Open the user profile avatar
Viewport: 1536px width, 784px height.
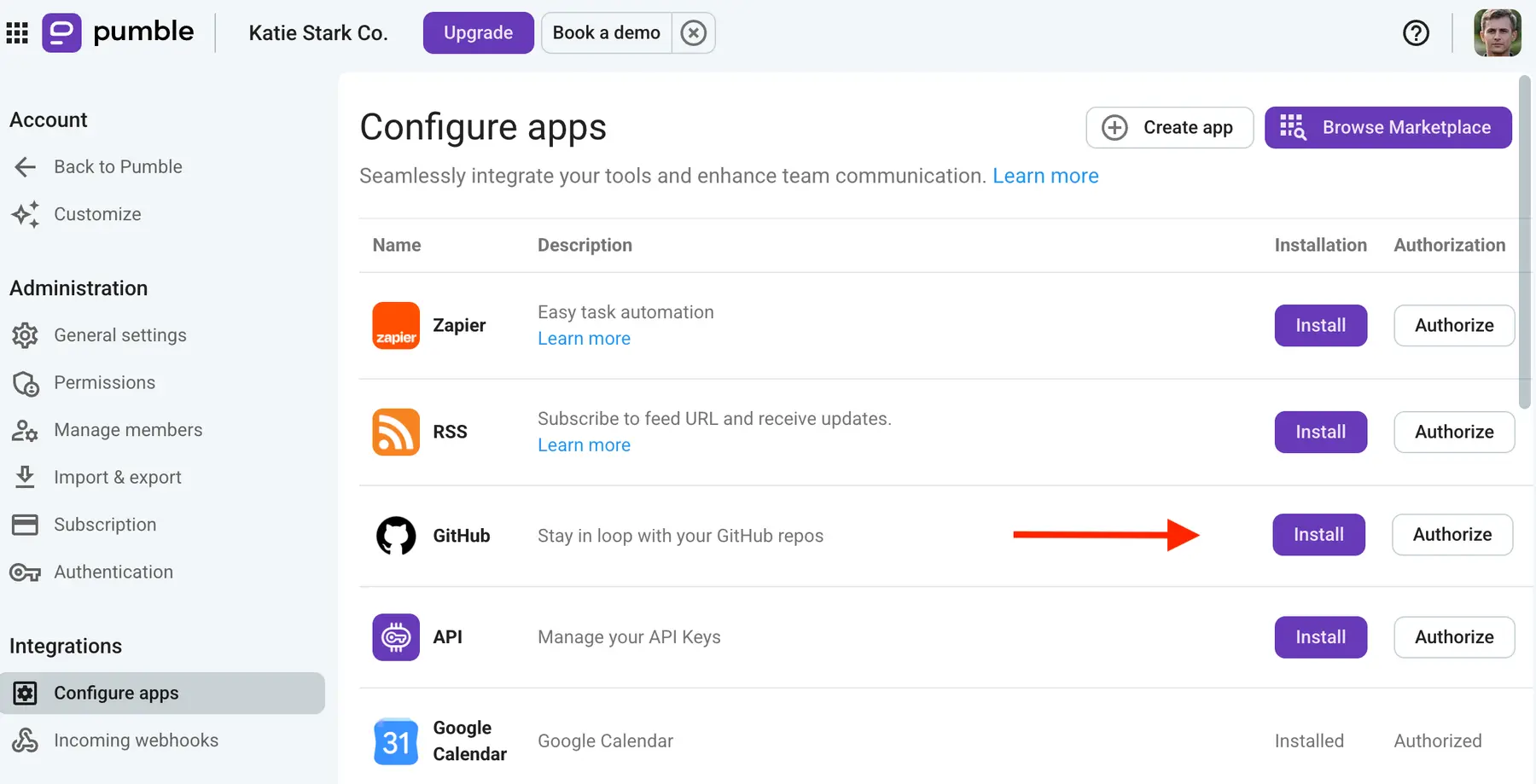tap(1498, 33)
